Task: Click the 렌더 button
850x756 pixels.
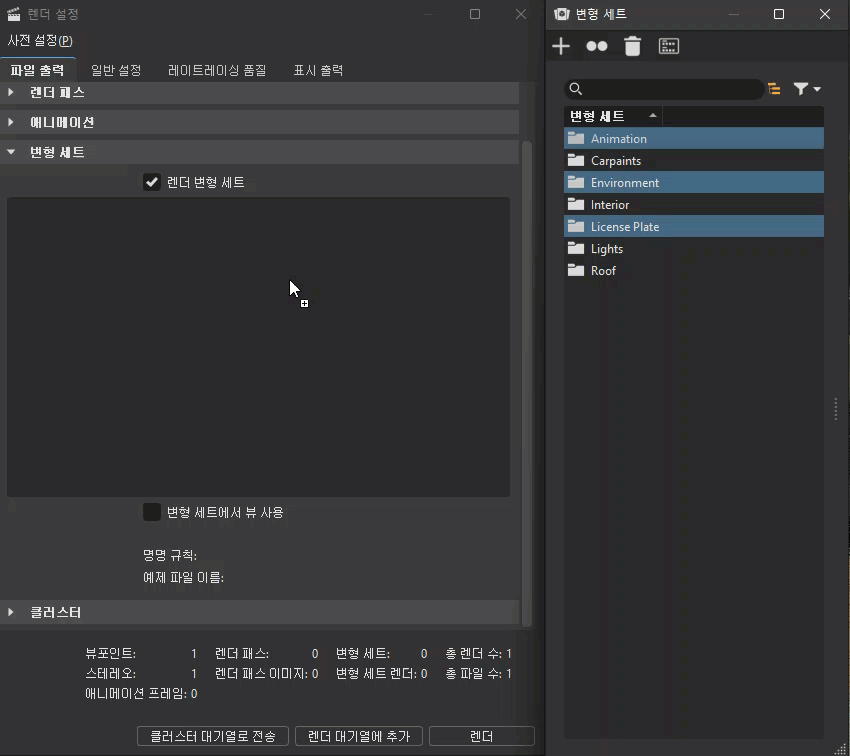Action: pyautogui.click(x=481, y=736)
